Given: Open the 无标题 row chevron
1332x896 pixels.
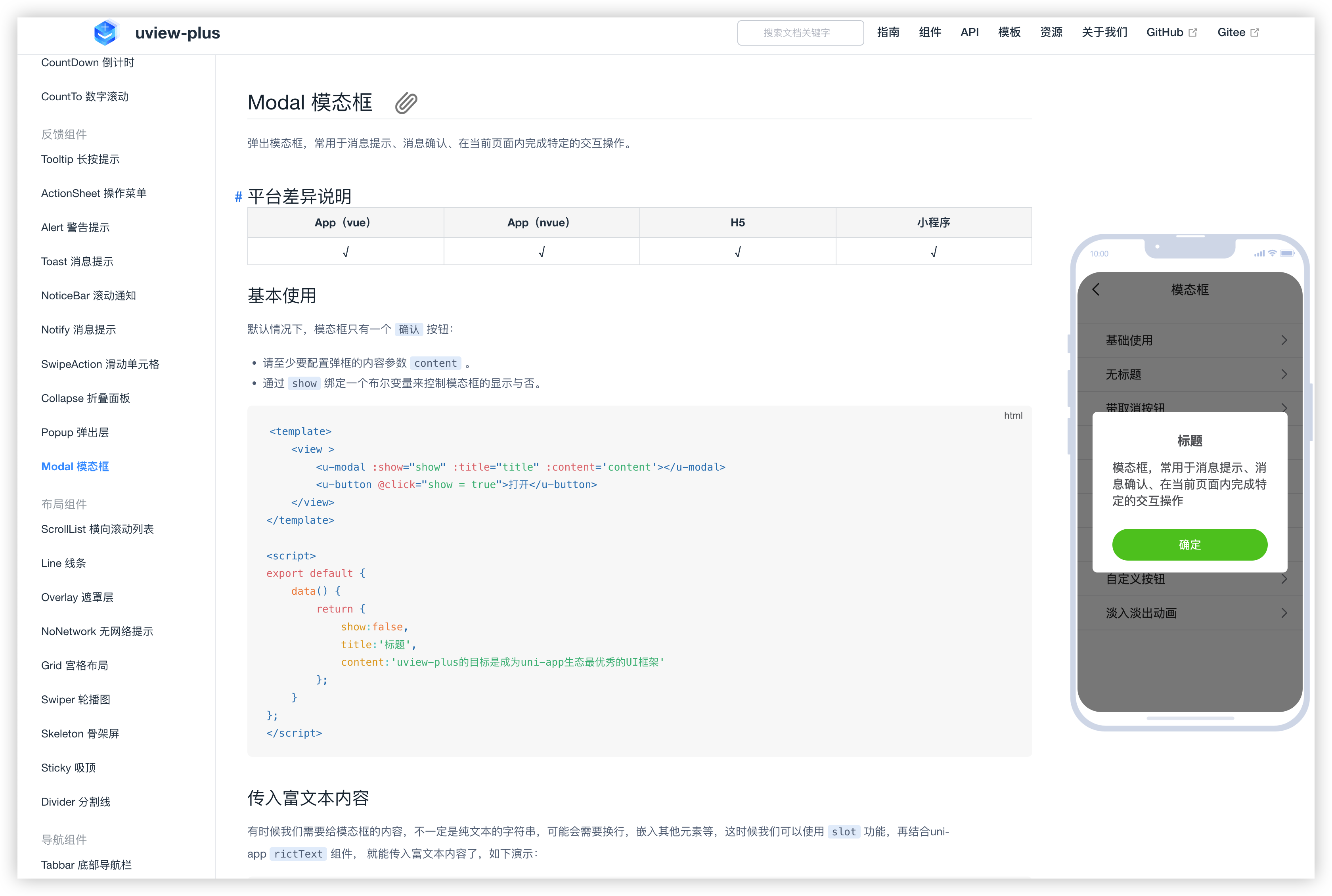Looking at the screenshot, I should click(1284, 374).
